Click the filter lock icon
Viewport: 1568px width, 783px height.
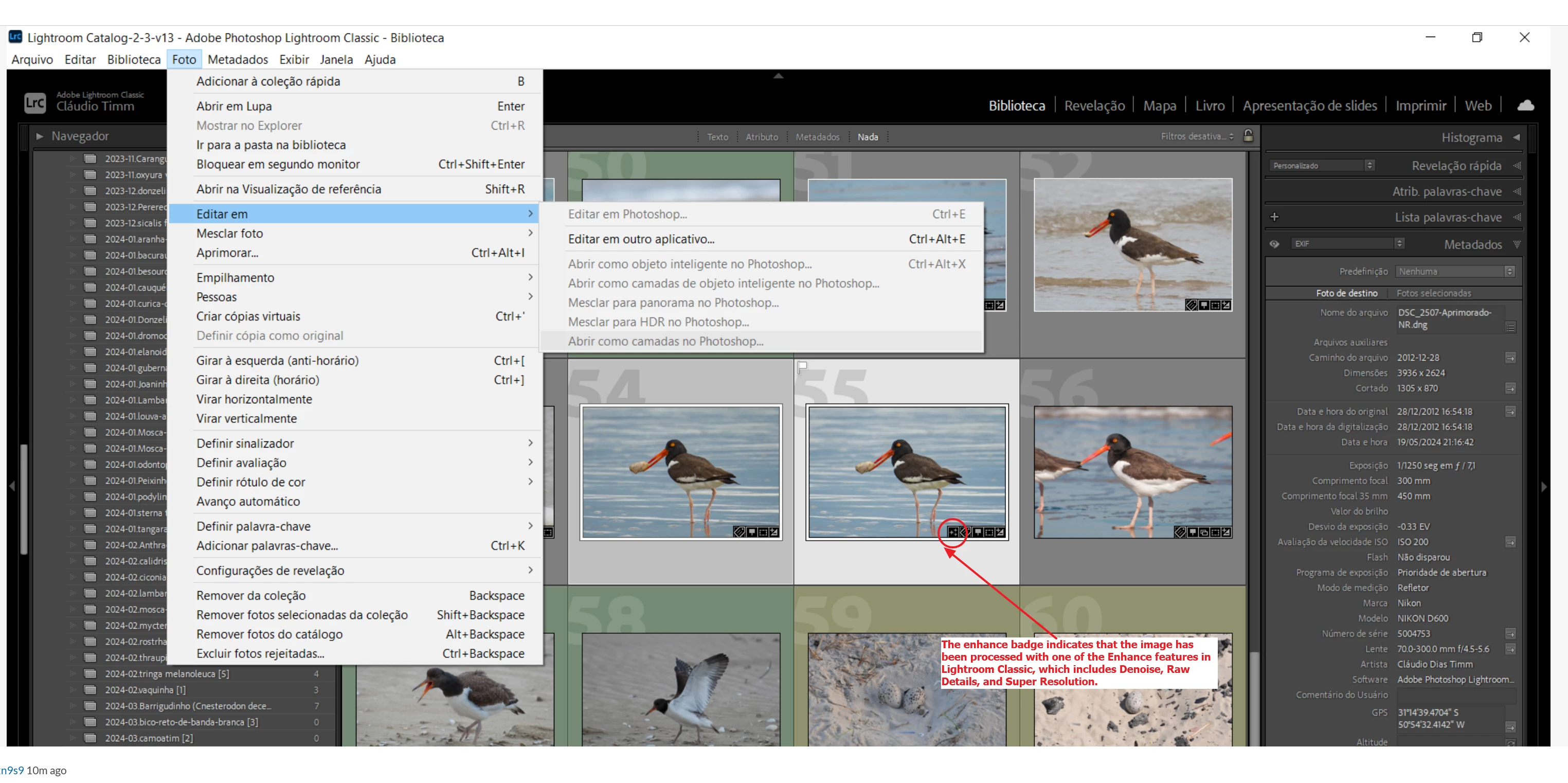tap(1248, 136)
